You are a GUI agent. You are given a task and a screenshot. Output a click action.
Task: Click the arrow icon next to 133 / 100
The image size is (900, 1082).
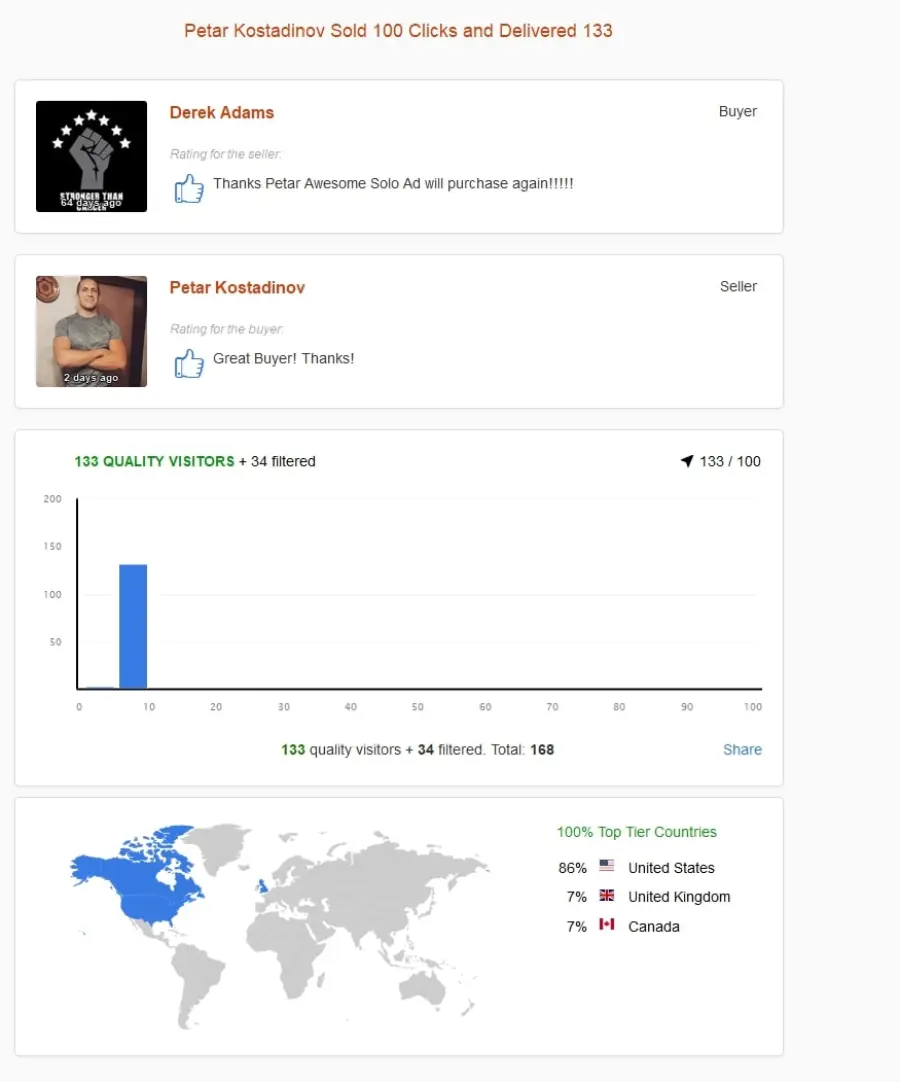[x=687, y=461]
